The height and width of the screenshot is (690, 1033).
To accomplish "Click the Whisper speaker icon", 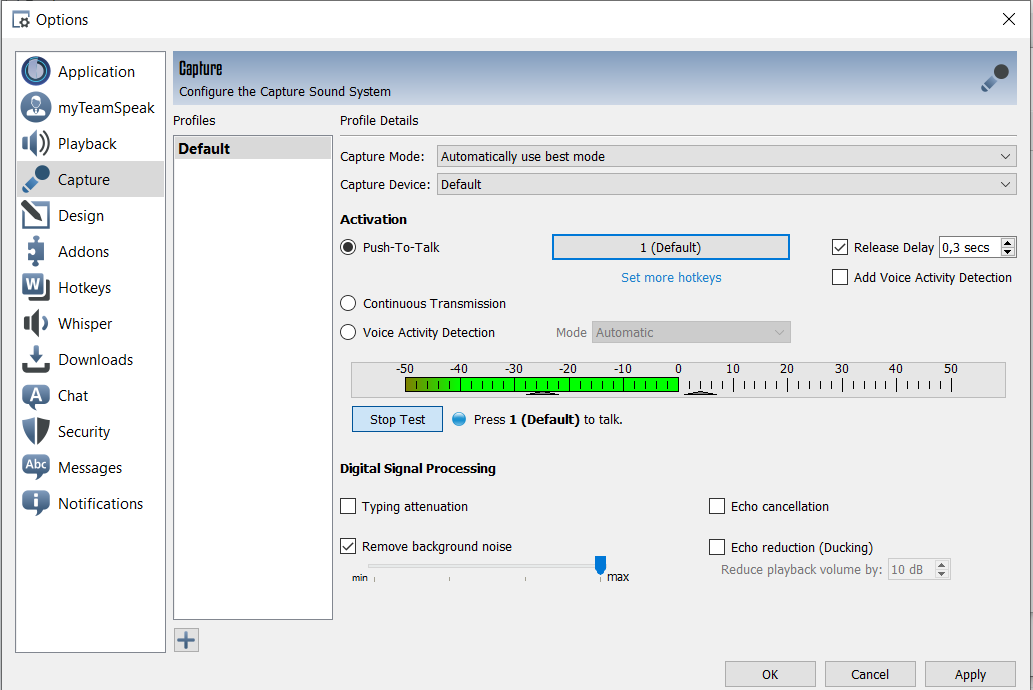I will pos(36,323).
